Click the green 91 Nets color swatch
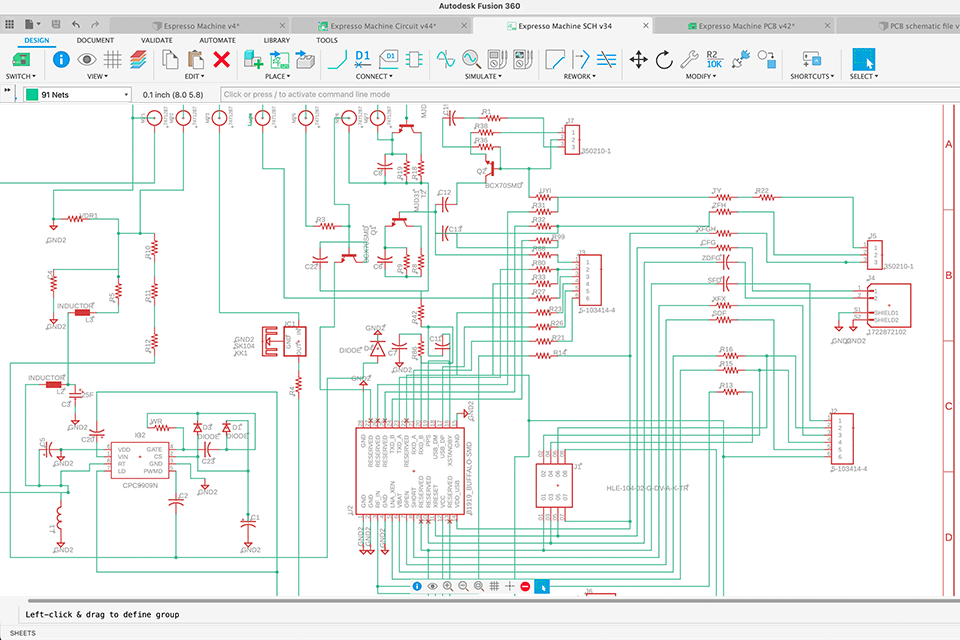 32,95
